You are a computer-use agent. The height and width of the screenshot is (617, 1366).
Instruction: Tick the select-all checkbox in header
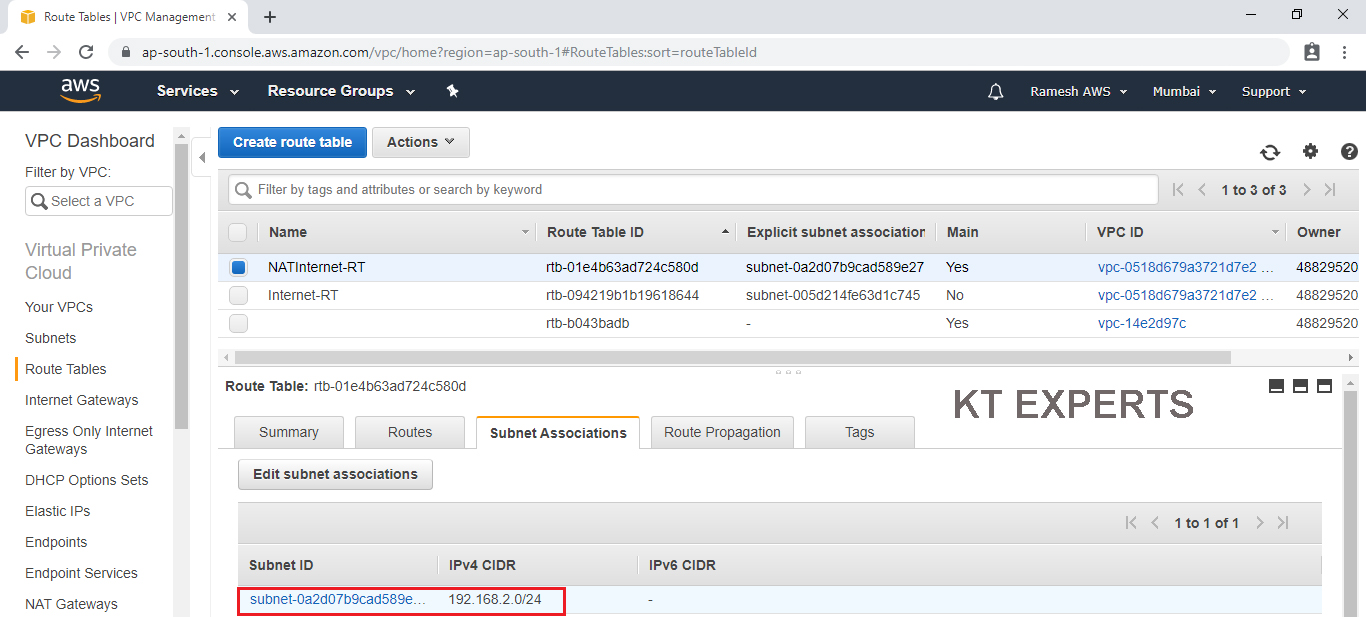(x=238, y=232)
